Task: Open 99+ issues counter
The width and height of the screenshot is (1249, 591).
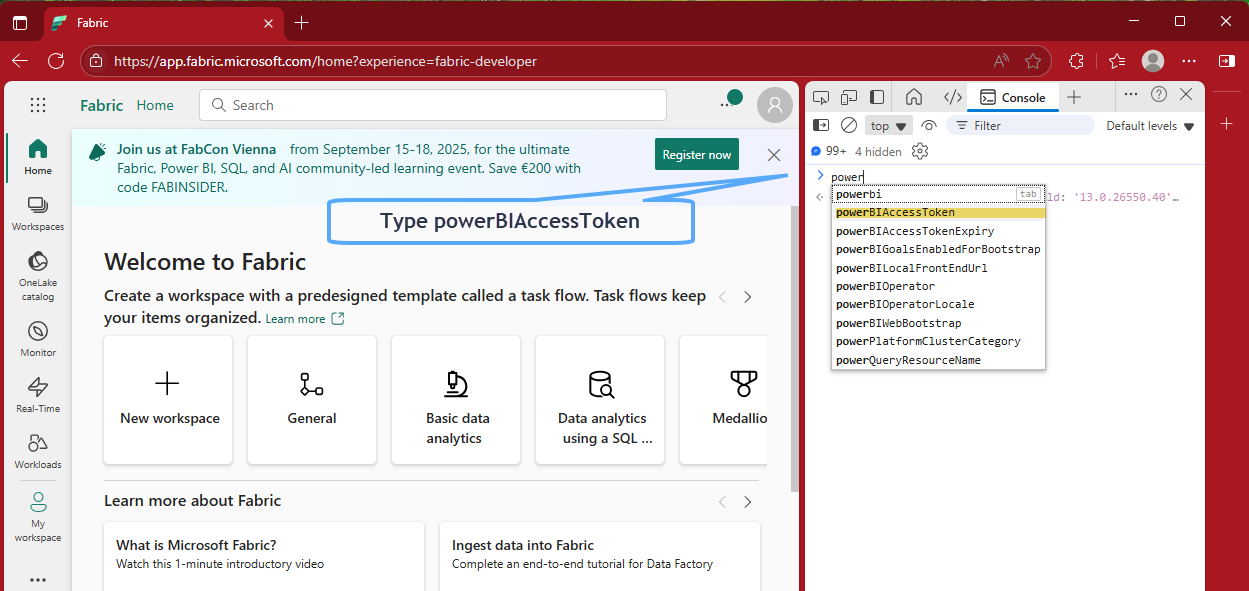Action: [829, 151]
